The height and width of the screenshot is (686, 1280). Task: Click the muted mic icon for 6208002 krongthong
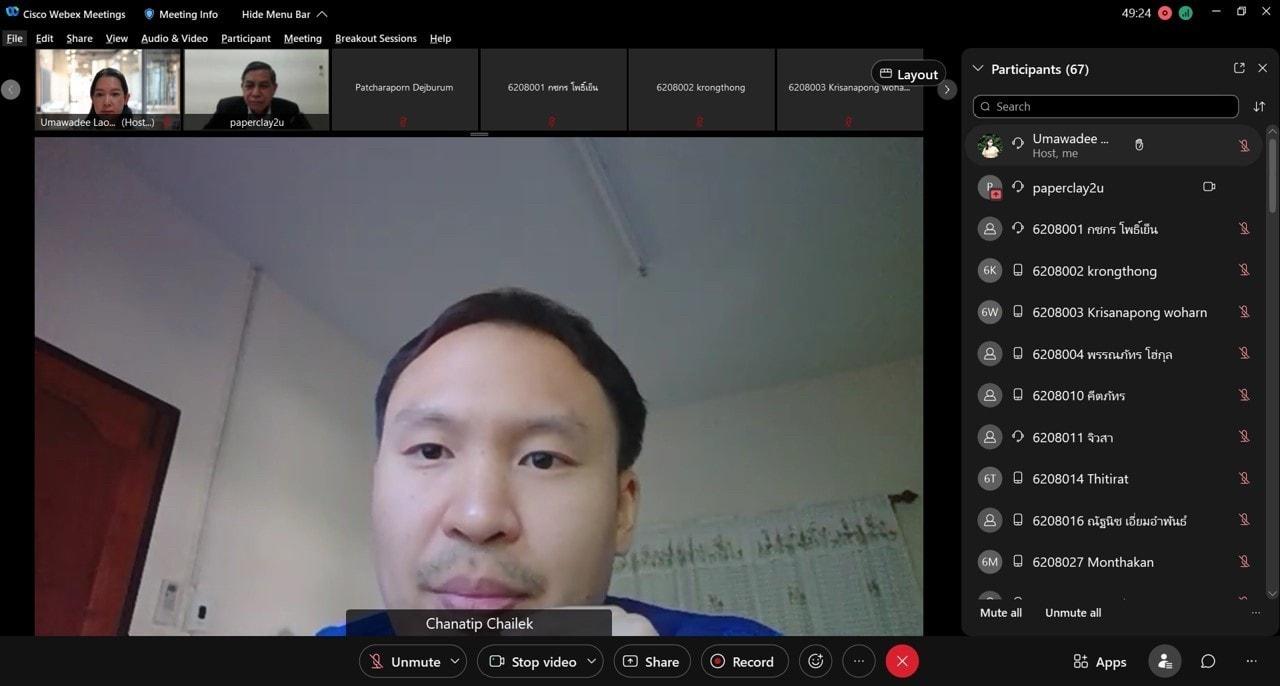coord(1244,270)
